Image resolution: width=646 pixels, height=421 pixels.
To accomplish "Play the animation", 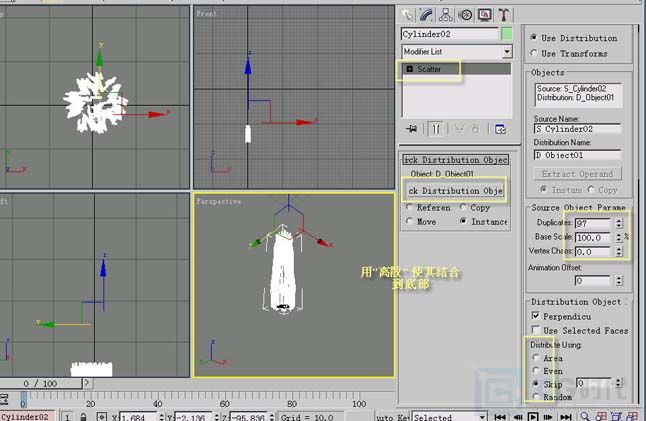I will 533,417.
